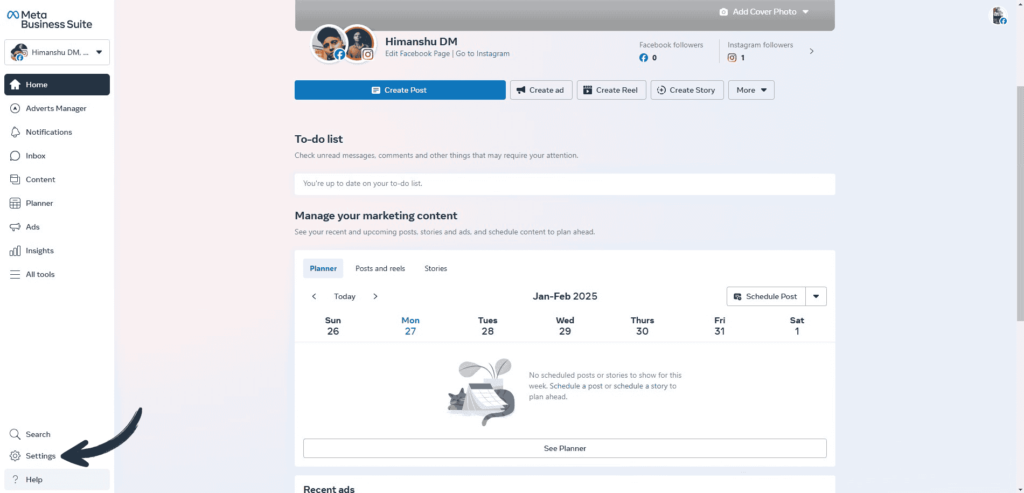The image size is (1024, 493).
Task: Open the Schedule Post dropdown arrow
Action: pyautogui.click(x=816, y=296)
